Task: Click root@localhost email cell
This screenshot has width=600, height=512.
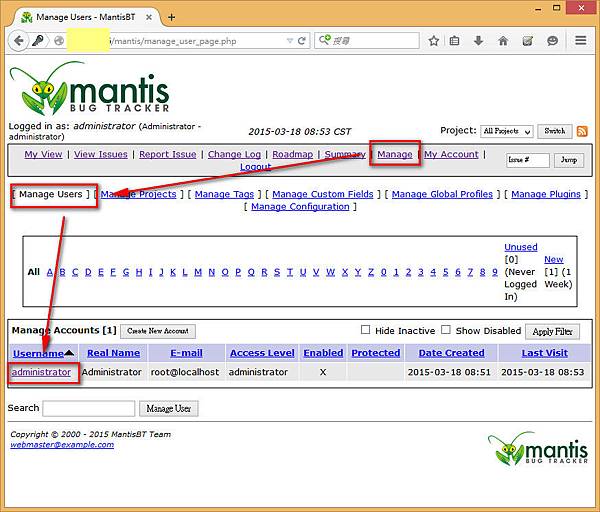Action: pyautogui.click(x=185, y=372)
